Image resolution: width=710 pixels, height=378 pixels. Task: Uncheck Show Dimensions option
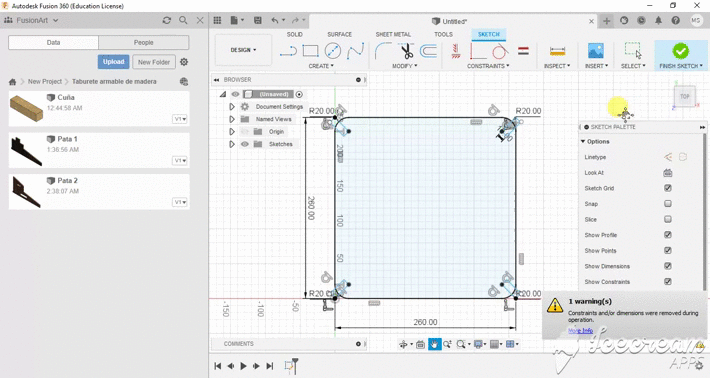tap(667, 266)
